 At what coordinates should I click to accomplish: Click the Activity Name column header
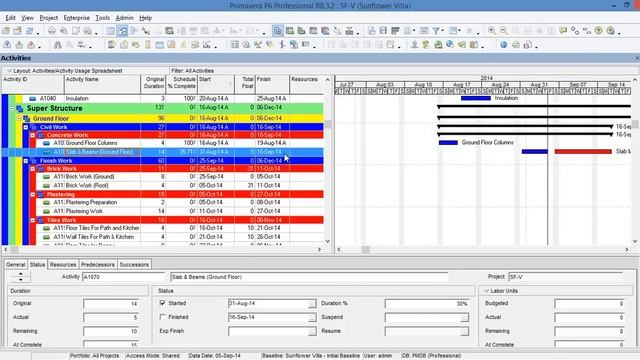102,84
